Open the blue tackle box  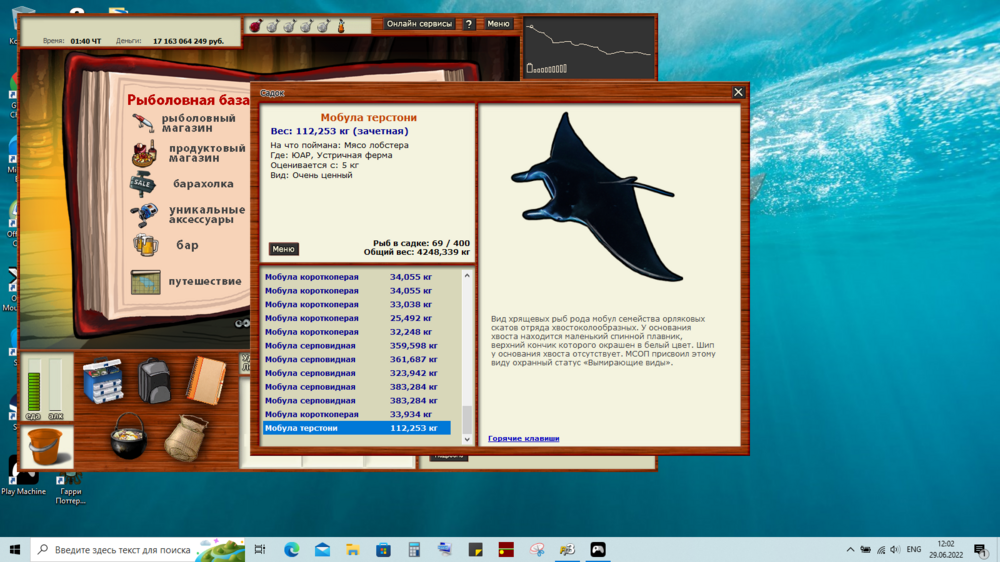pos(103,381)
